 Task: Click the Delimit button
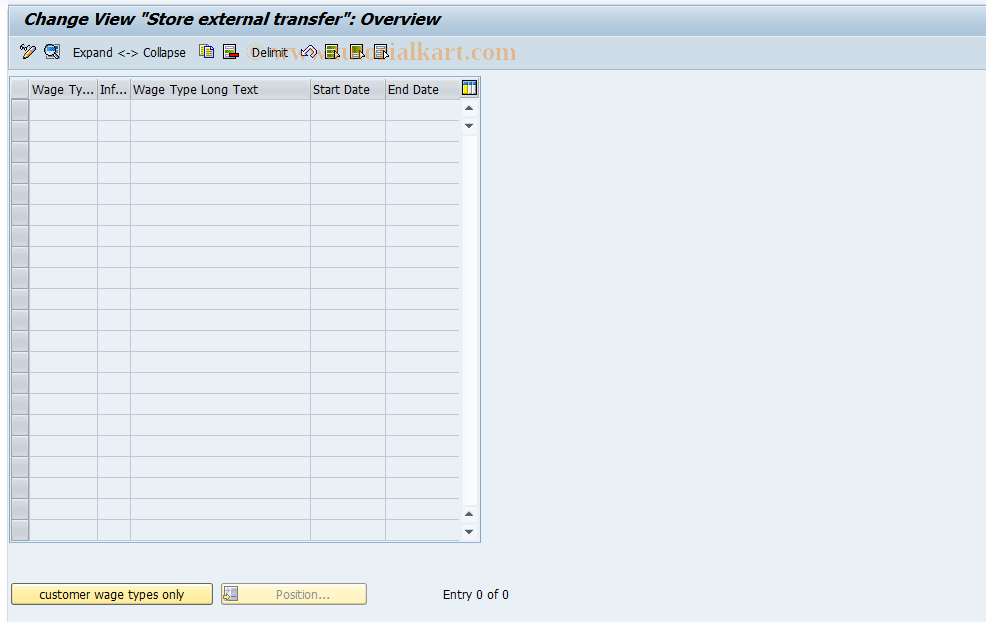point(270,53)
